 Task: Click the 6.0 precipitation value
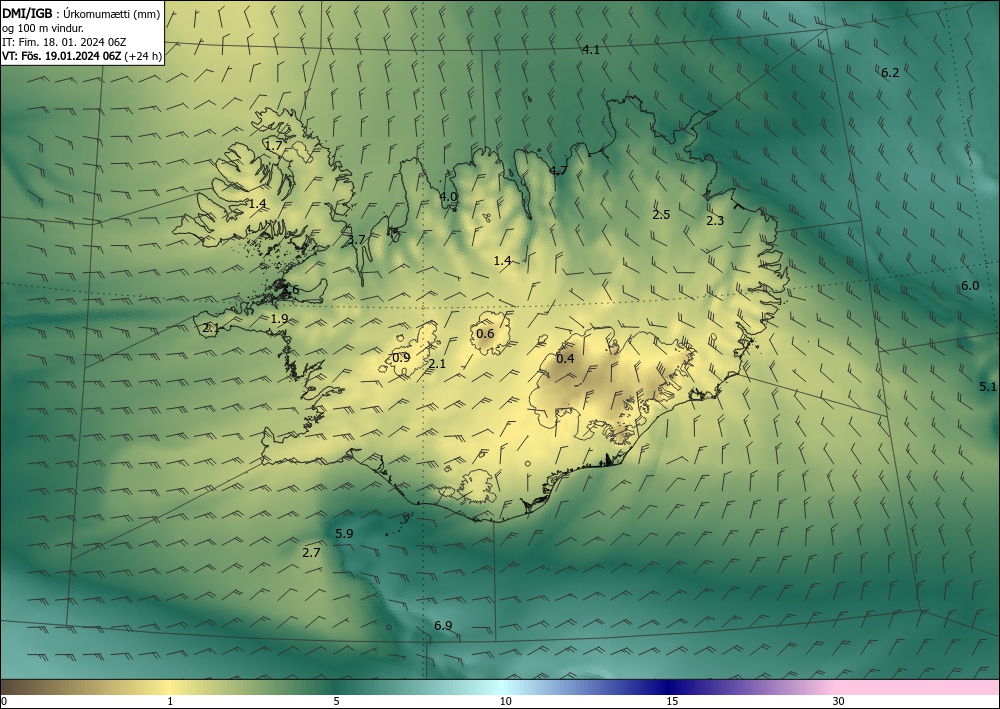(969, 286)
